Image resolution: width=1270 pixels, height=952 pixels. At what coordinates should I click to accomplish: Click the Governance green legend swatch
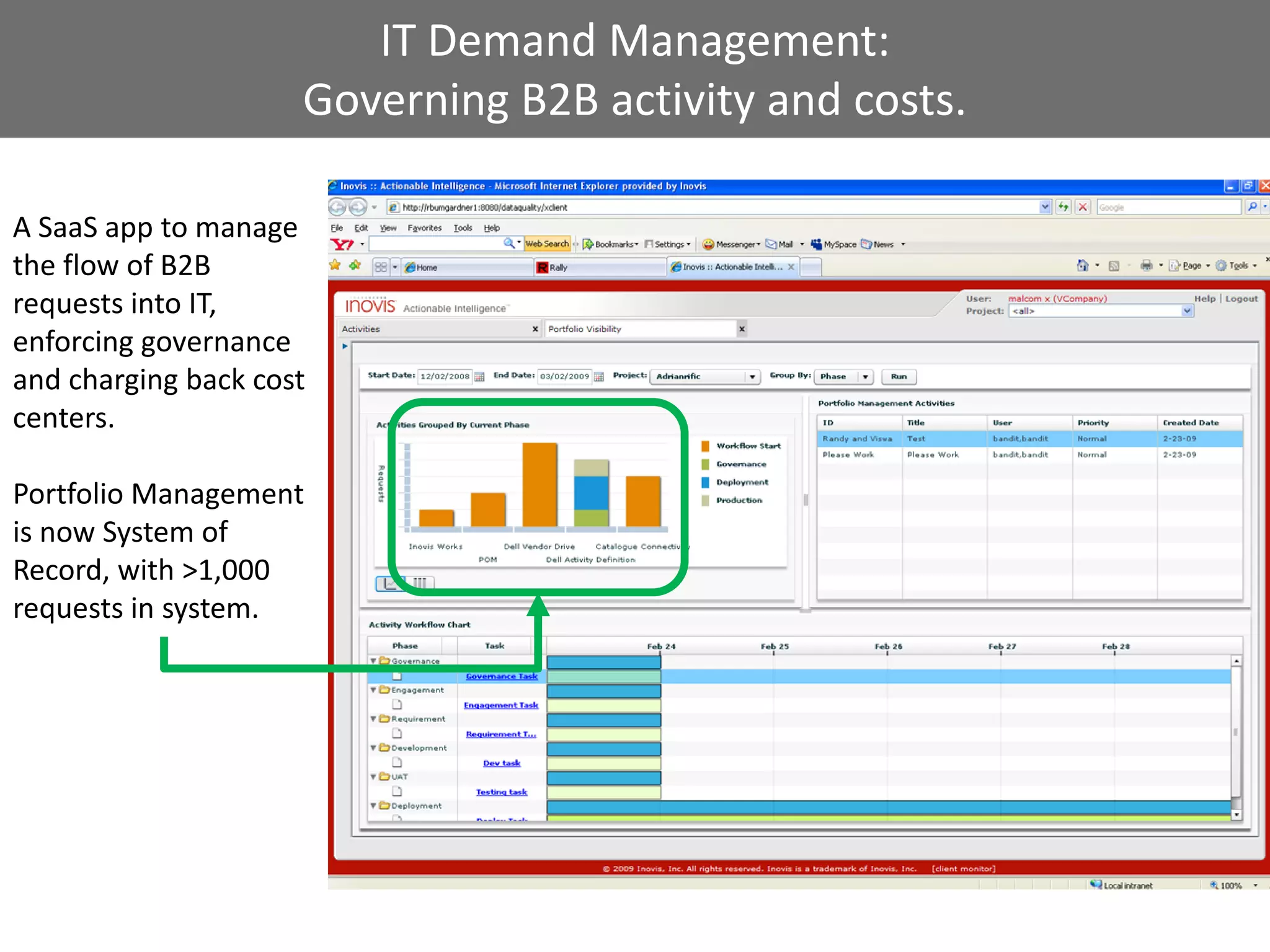tap(705, 464)
